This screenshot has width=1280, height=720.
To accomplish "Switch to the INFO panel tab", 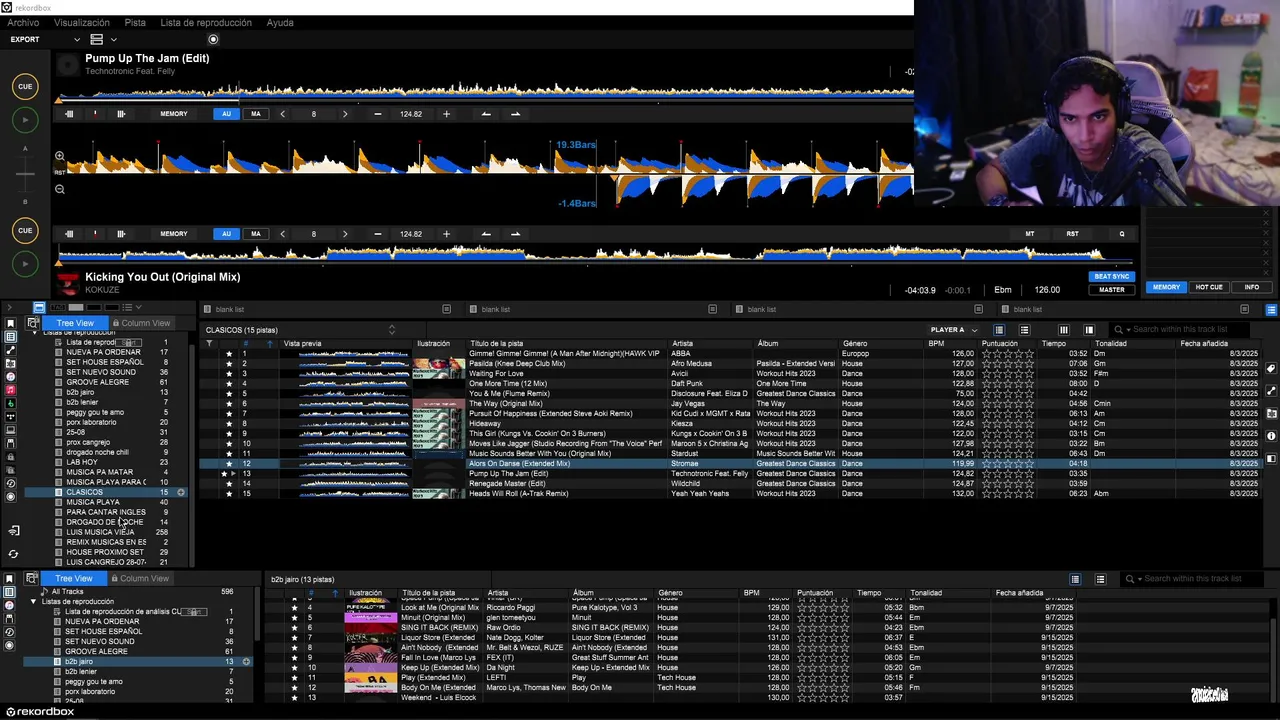I will (x=1251, y=287).
